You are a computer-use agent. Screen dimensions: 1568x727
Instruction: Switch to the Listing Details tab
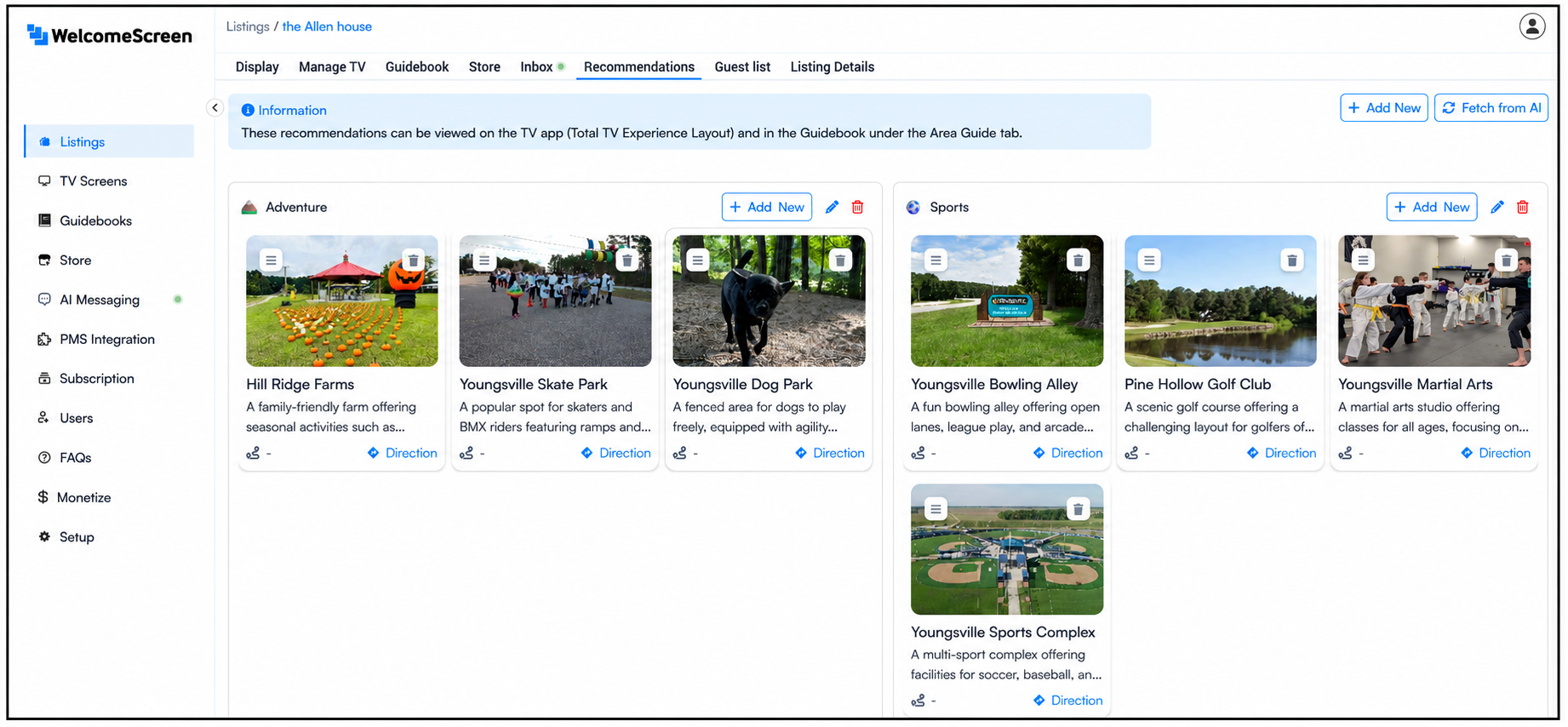(x=833, y=66)
